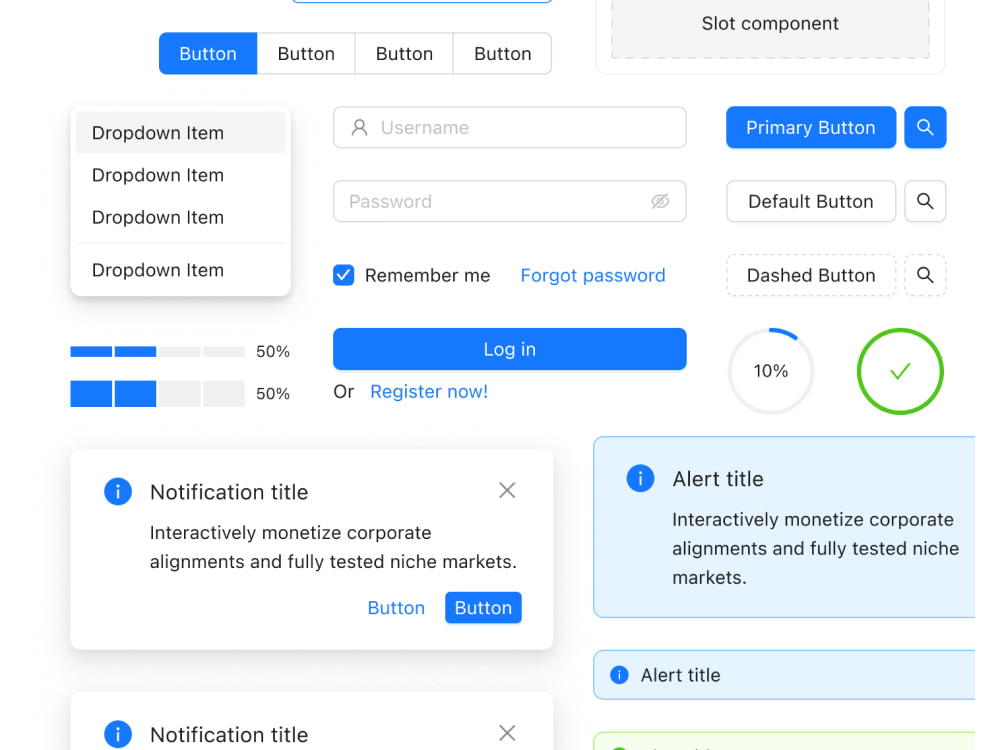The image size is (1000, 750).
Task: Uncheck the Remember me checkbox
Action: [344, 276]
